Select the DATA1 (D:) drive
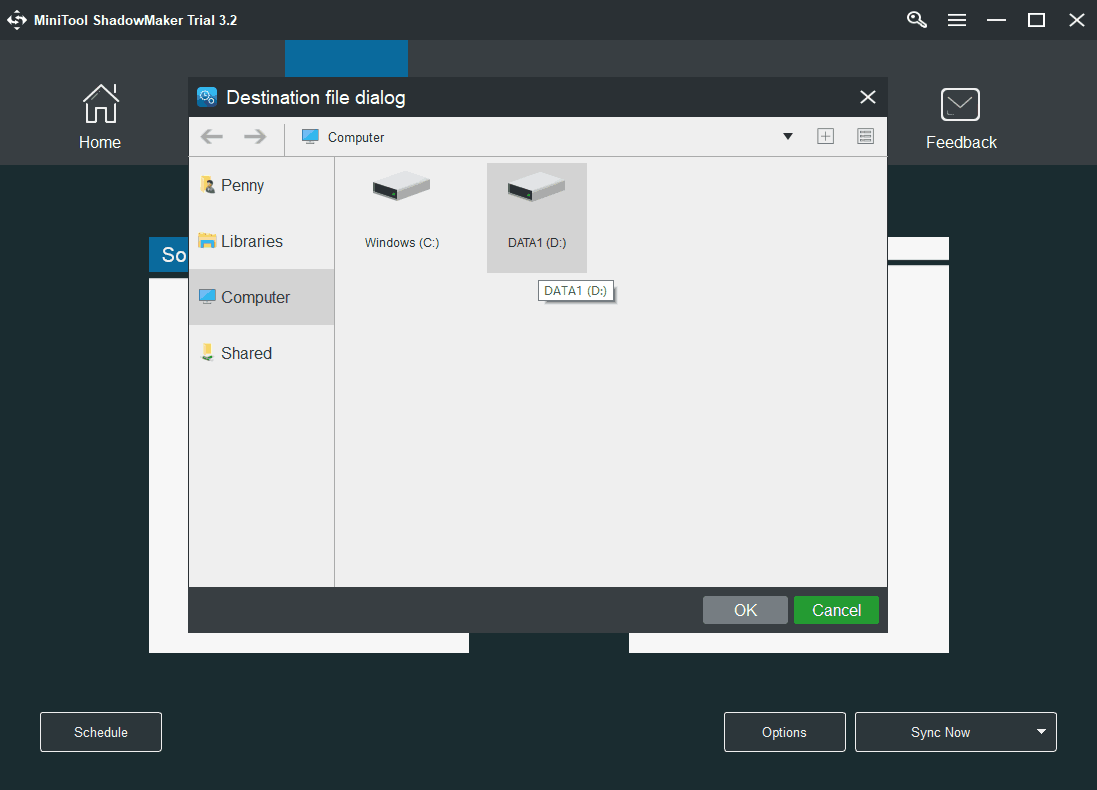This screenshot has width=1097, height=790. (537, 218)
